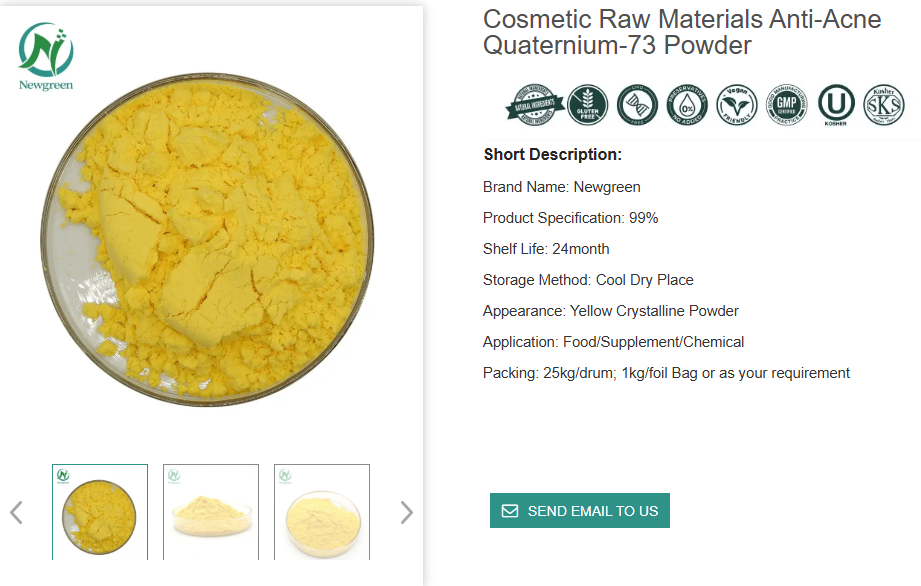Select the third petri dish thumbnail
Image resolution: width=921 pixels, height=586 pixels.
tap(322, 512)
